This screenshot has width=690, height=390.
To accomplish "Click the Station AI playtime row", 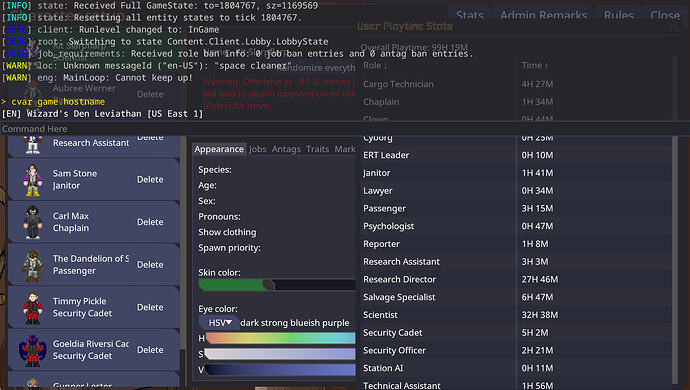I will click(517, 368).
